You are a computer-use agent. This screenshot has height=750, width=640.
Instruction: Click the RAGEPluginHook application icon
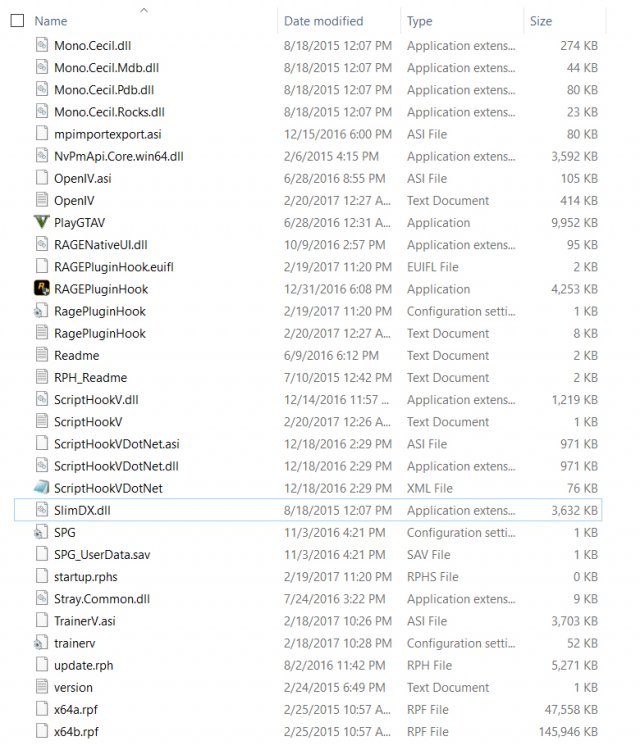(42, 288)
